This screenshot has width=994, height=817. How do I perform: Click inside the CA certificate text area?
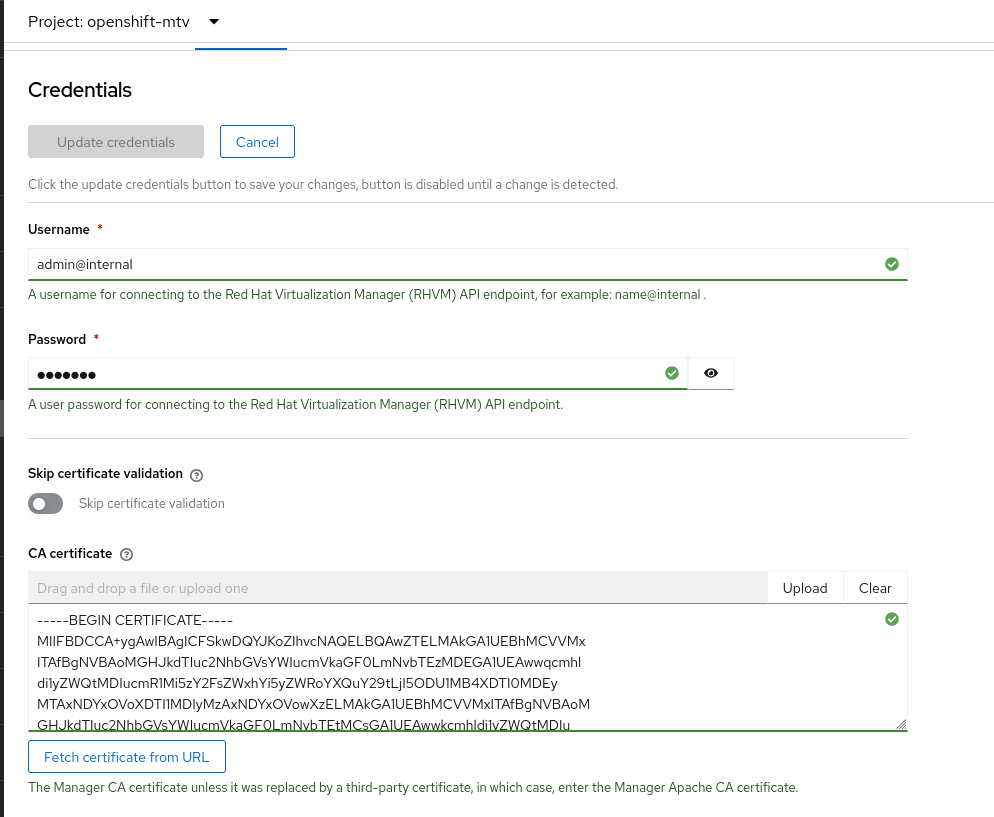(450, 668)
